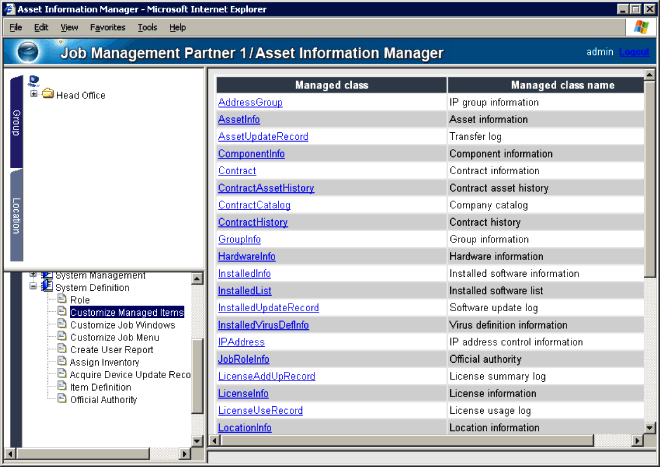Image resolution: width=660 pixels, height=467 pixels.
Task: Click the Role page icon
Action: tap(61, 299)
